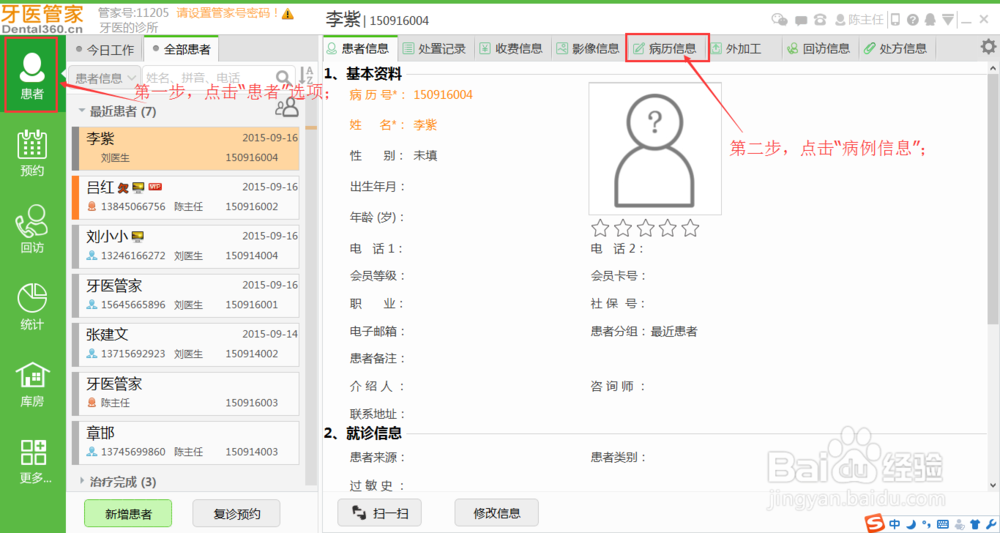1000x533 pixels.
Task: Open the 回访 follow-up section
Action: (32, 230)
